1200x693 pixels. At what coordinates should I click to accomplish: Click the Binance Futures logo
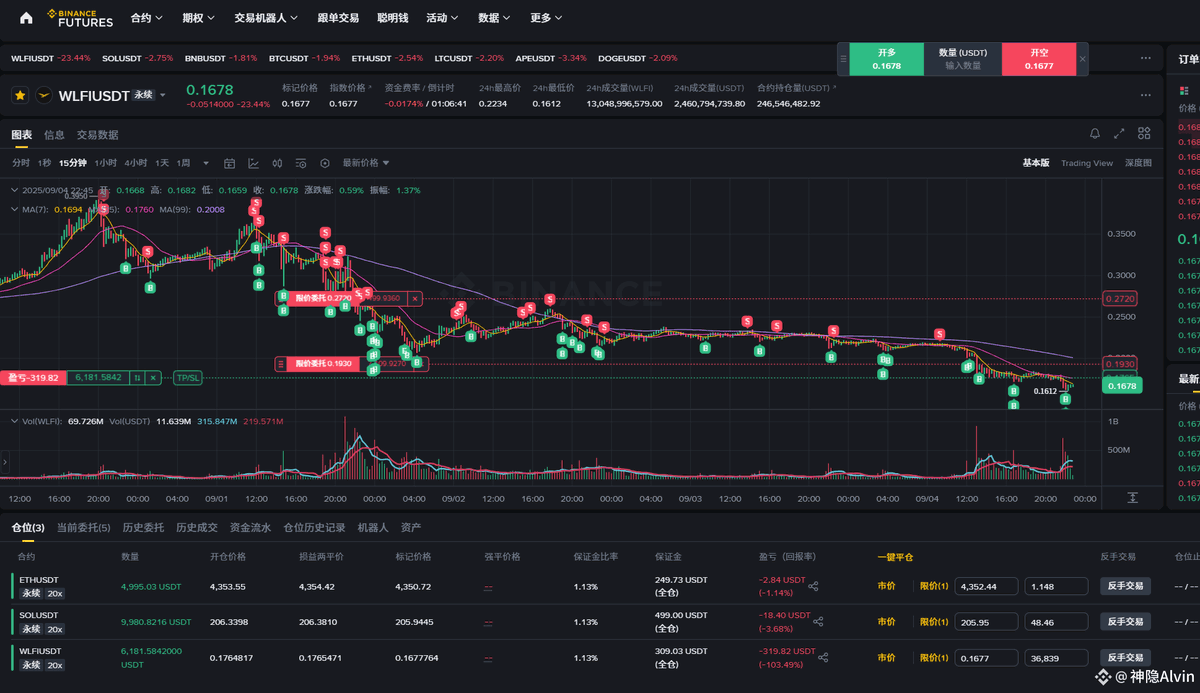[79, 17]
